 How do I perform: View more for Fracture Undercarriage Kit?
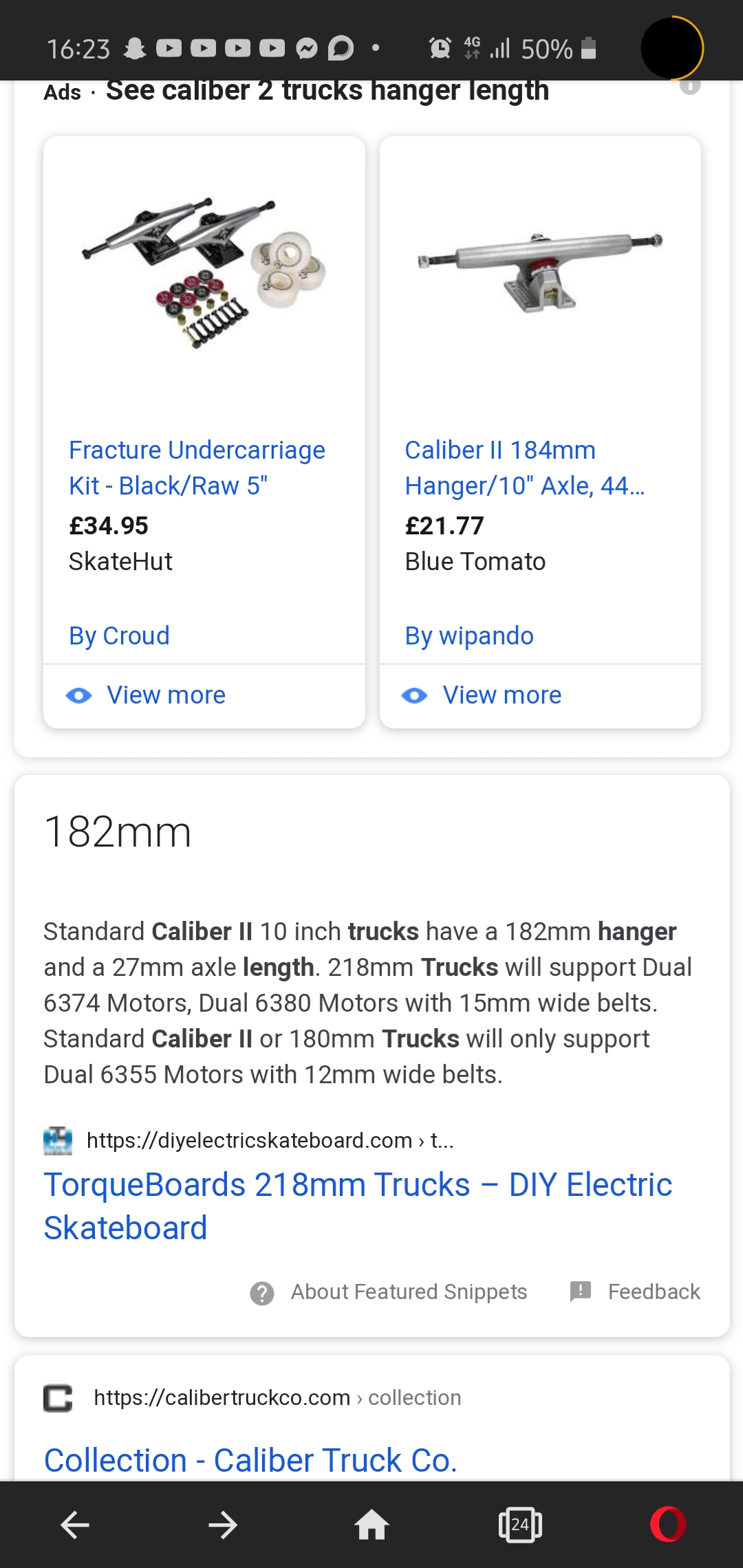[x=166, y=695]
